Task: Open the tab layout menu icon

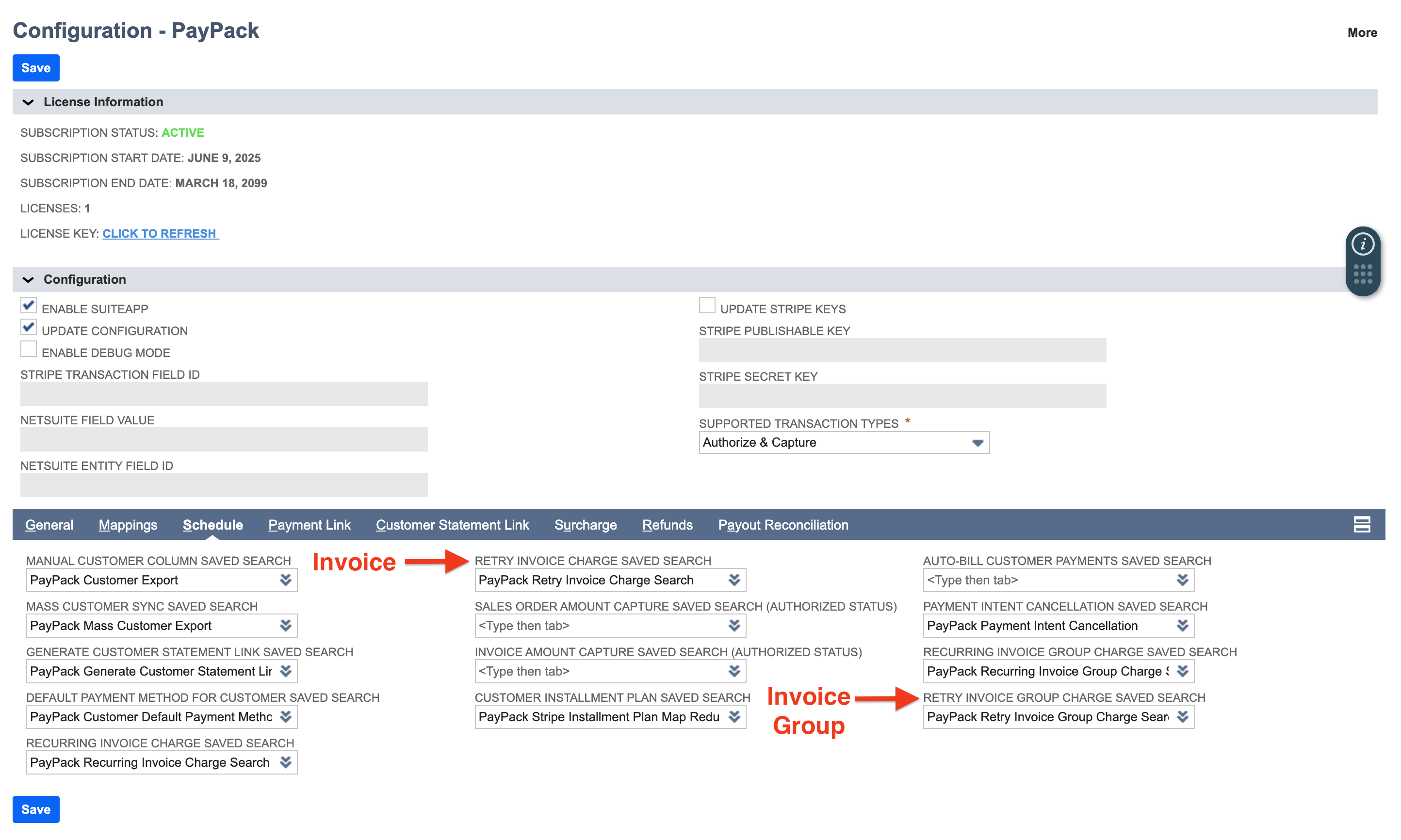Action: click(x=1361, y=524)
